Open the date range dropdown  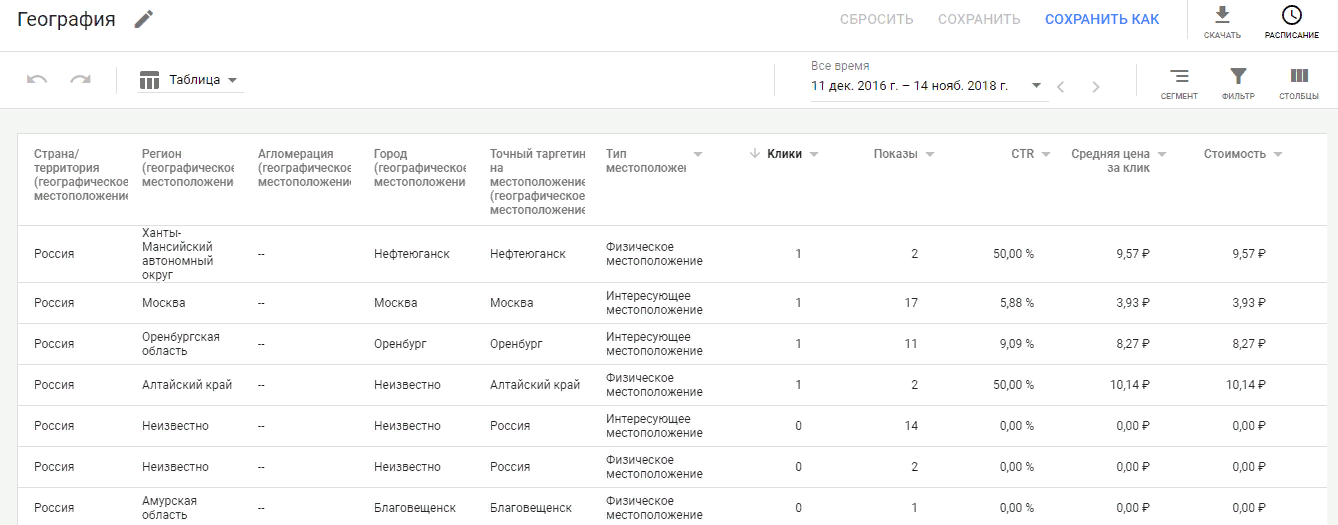point(1036,86)
